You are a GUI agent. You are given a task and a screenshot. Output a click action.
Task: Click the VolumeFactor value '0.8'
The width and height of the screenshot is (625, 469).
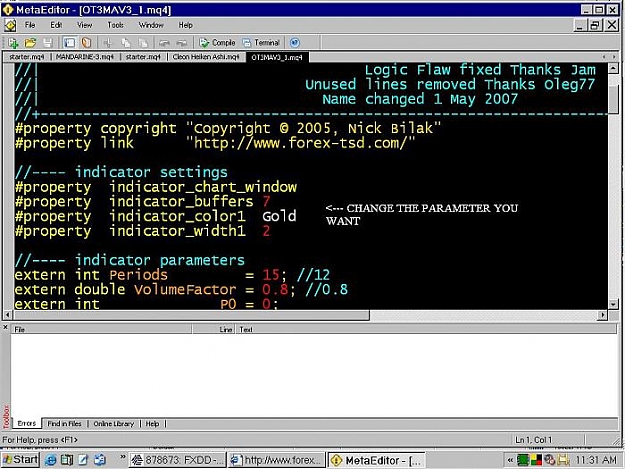pyautogui.click(x=275, y=289)
